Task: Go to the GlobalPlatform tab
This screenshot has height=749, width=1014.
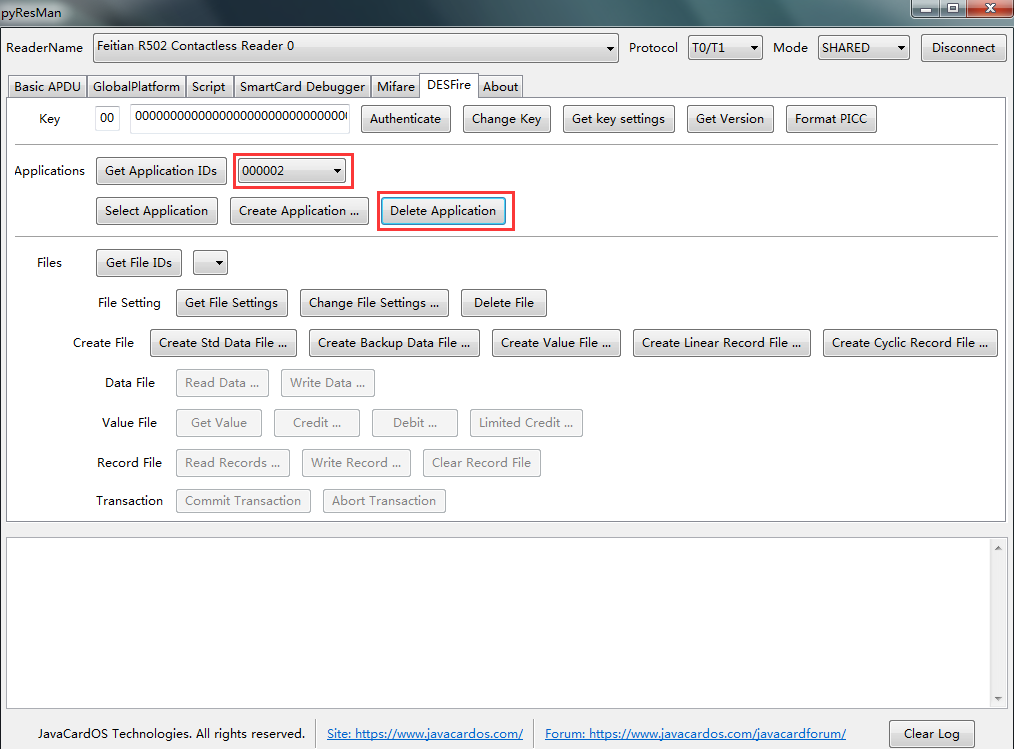Action: (136, 87)
